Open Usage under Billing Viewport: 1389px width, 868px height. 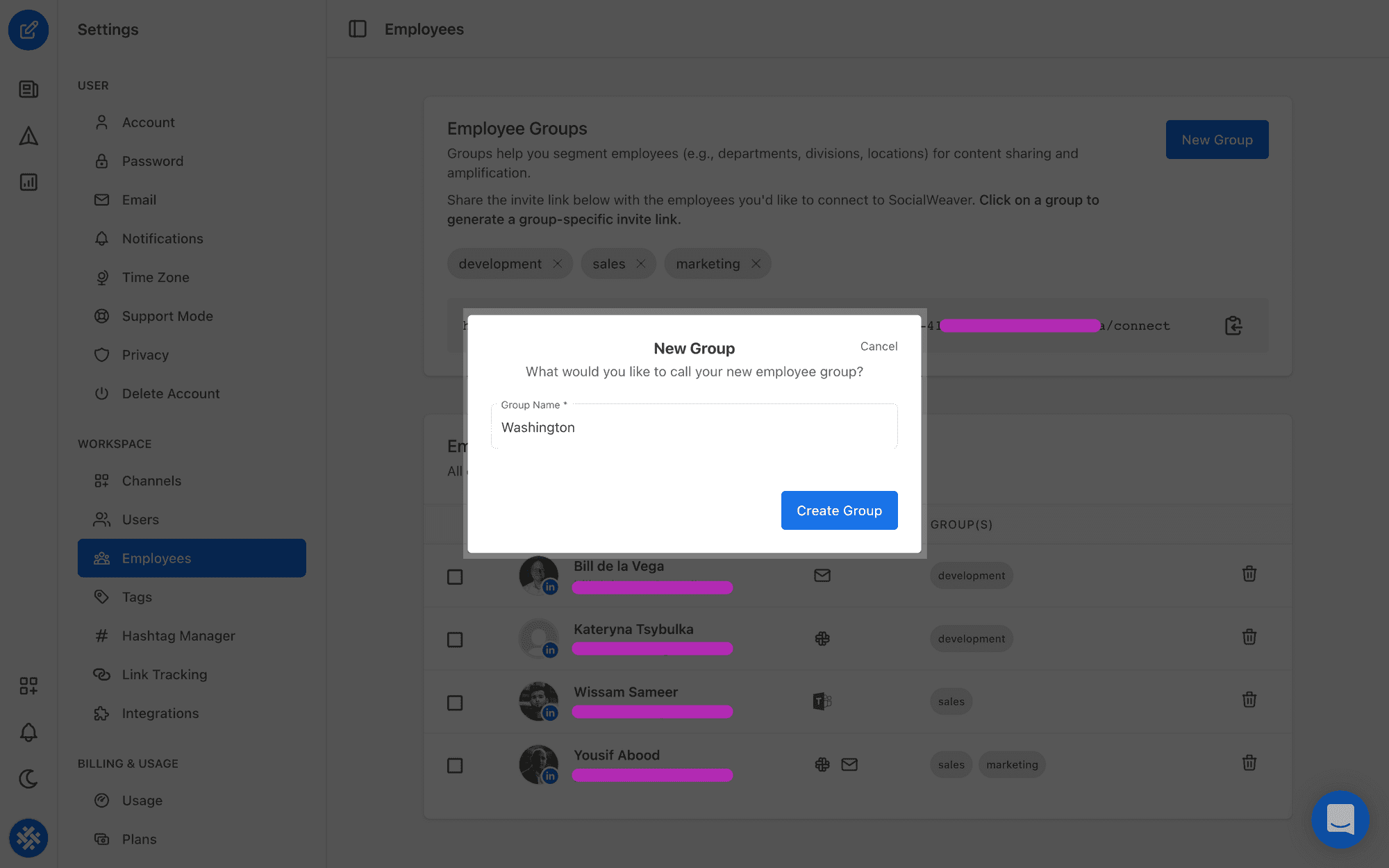click(x=192, y=801)
